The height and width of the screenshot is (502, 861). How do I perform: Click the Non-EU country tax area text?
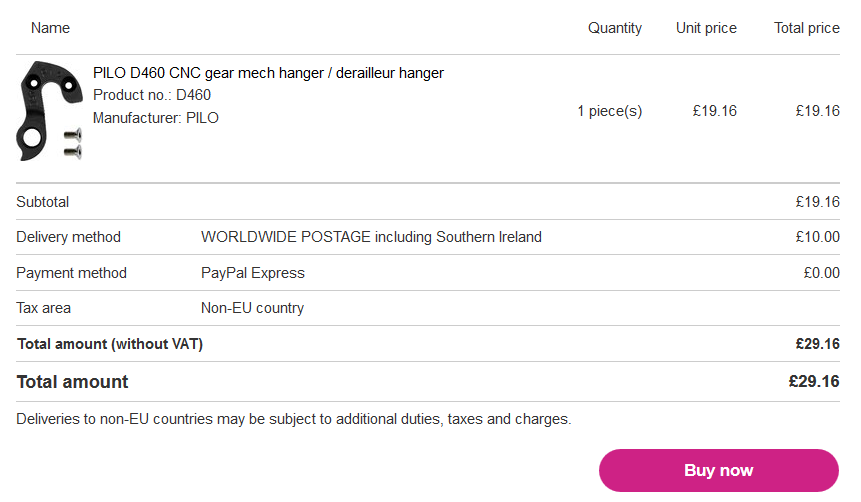(x=252, y=308)
